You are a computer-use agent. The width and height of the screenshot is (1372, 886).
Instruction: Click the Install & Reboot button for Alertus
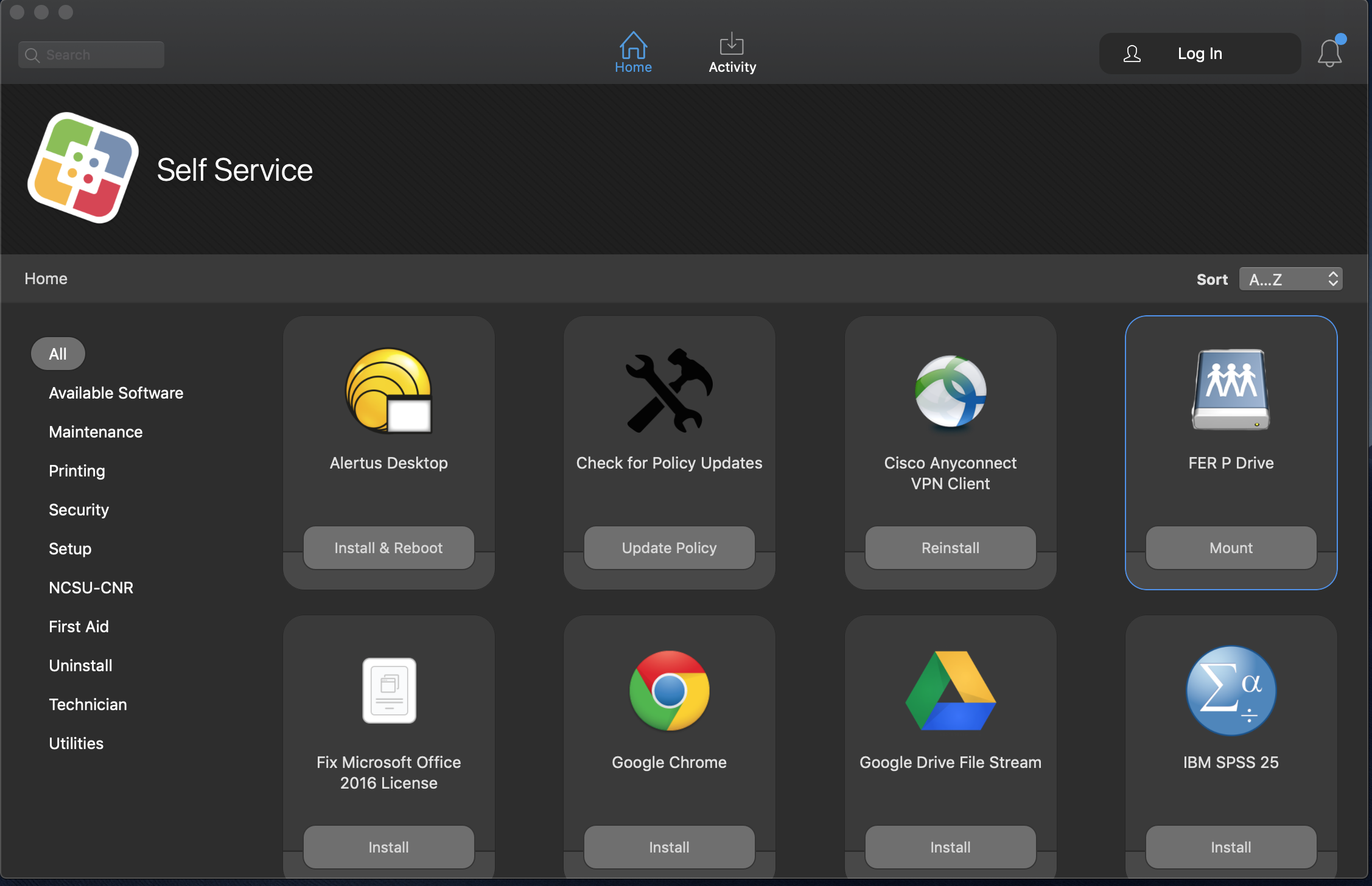389,547
